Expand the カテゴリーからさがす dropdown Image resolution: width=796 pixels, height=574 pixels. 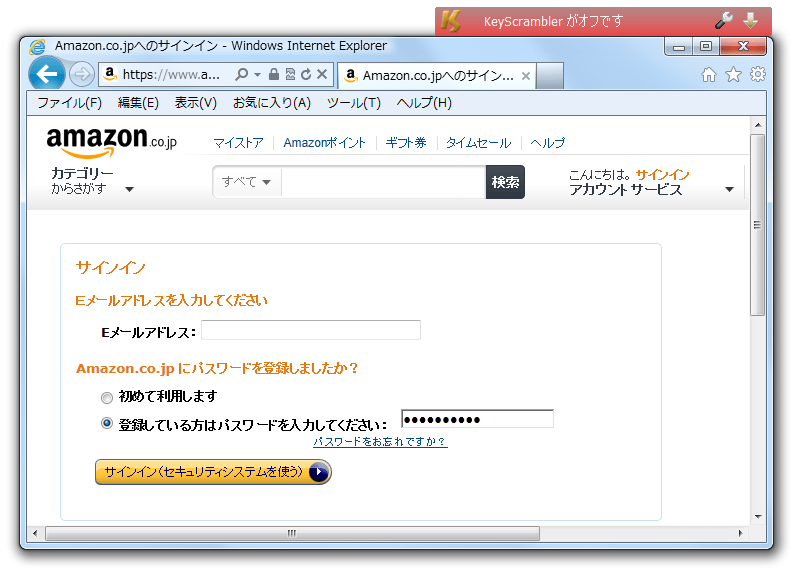coord(92,181)
